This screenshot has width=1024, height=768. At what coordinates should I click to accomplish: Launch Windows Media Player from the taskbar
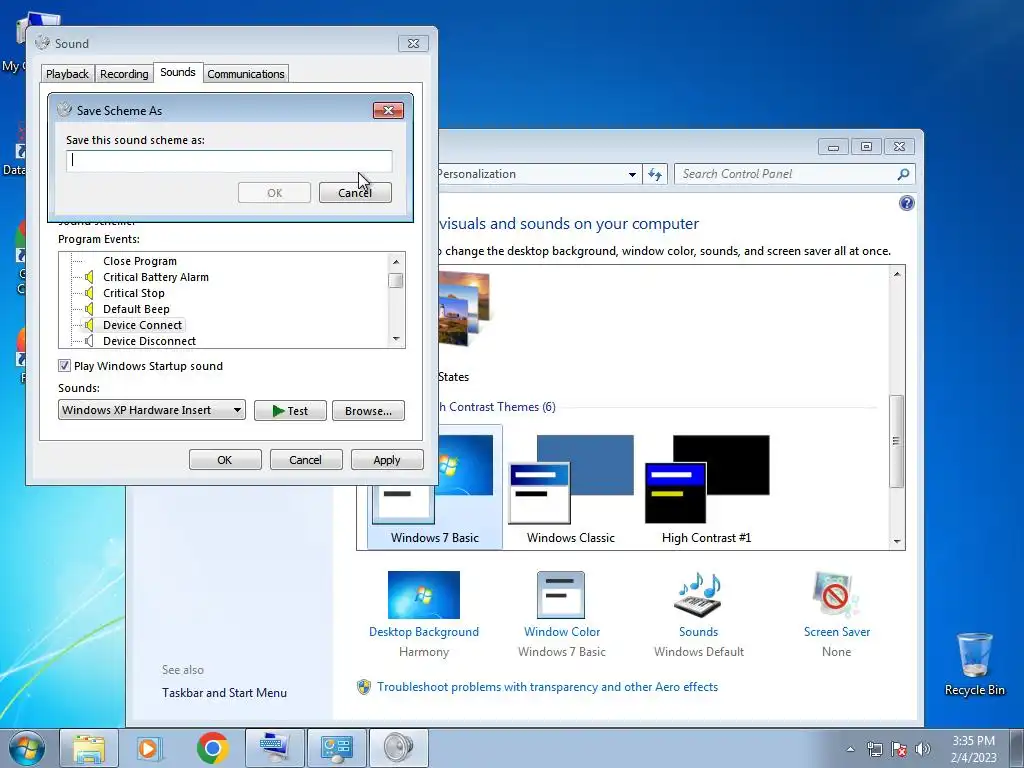pos(149,748)
